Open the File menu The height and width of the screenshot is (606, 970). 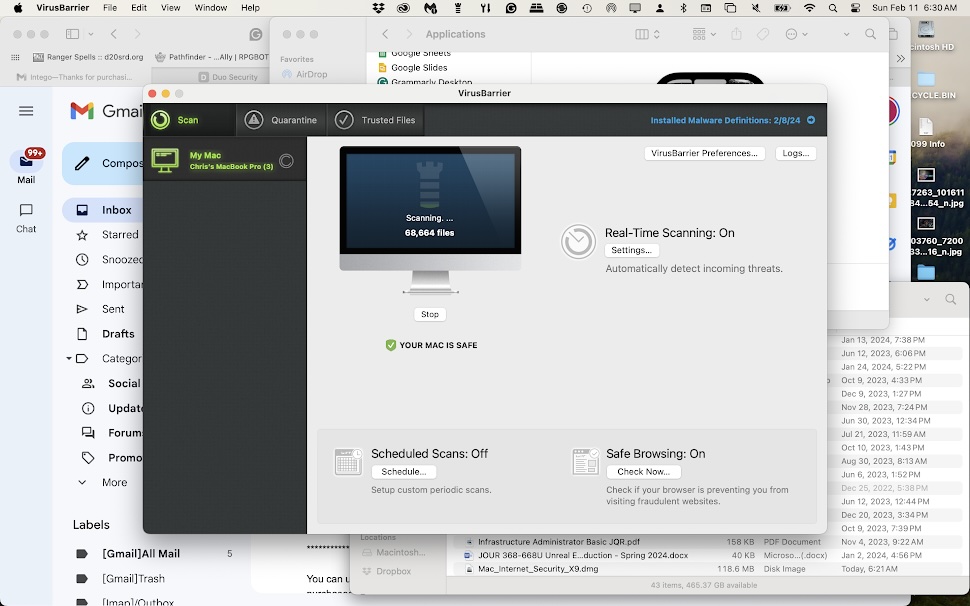pos(110,7)
